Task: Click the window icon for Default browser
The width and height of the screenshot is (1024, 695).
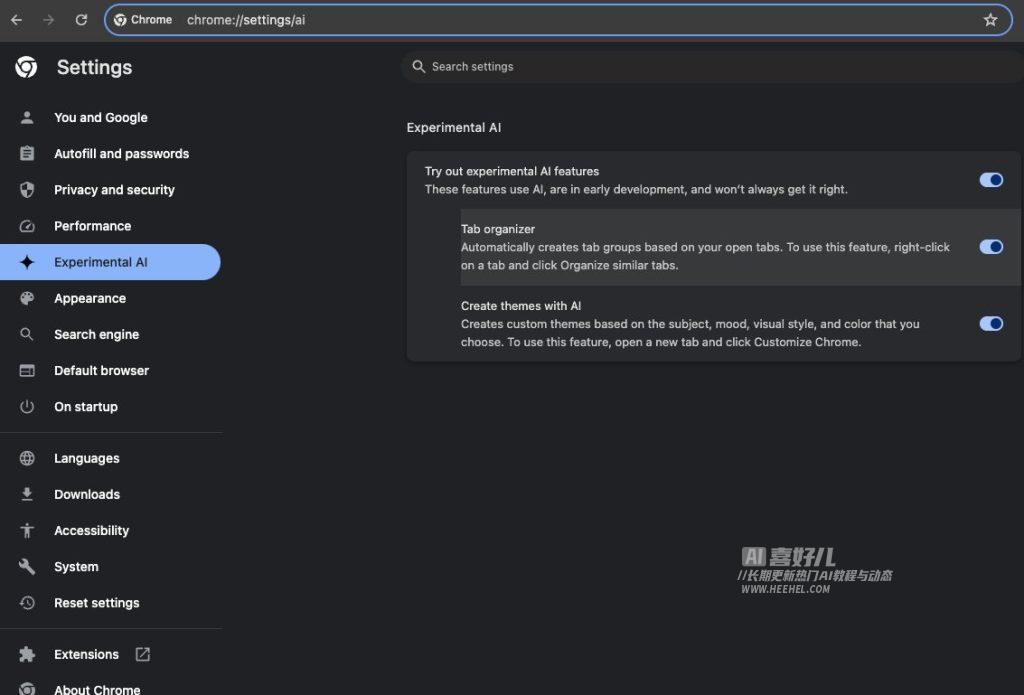Action: (x=27, y=370)
